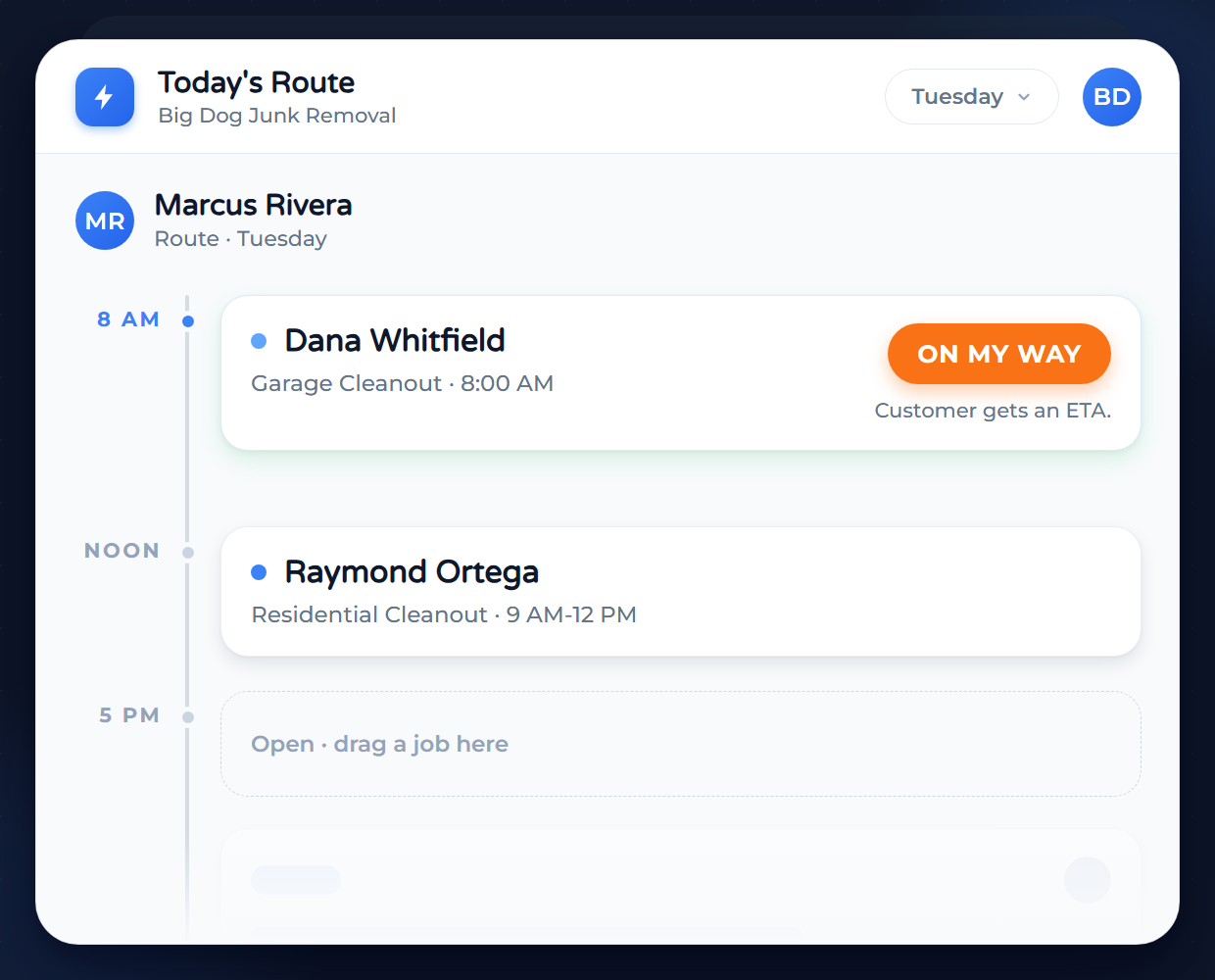Click the Today's Route title
Screen dimensions: 1215x980
[256, 82]
